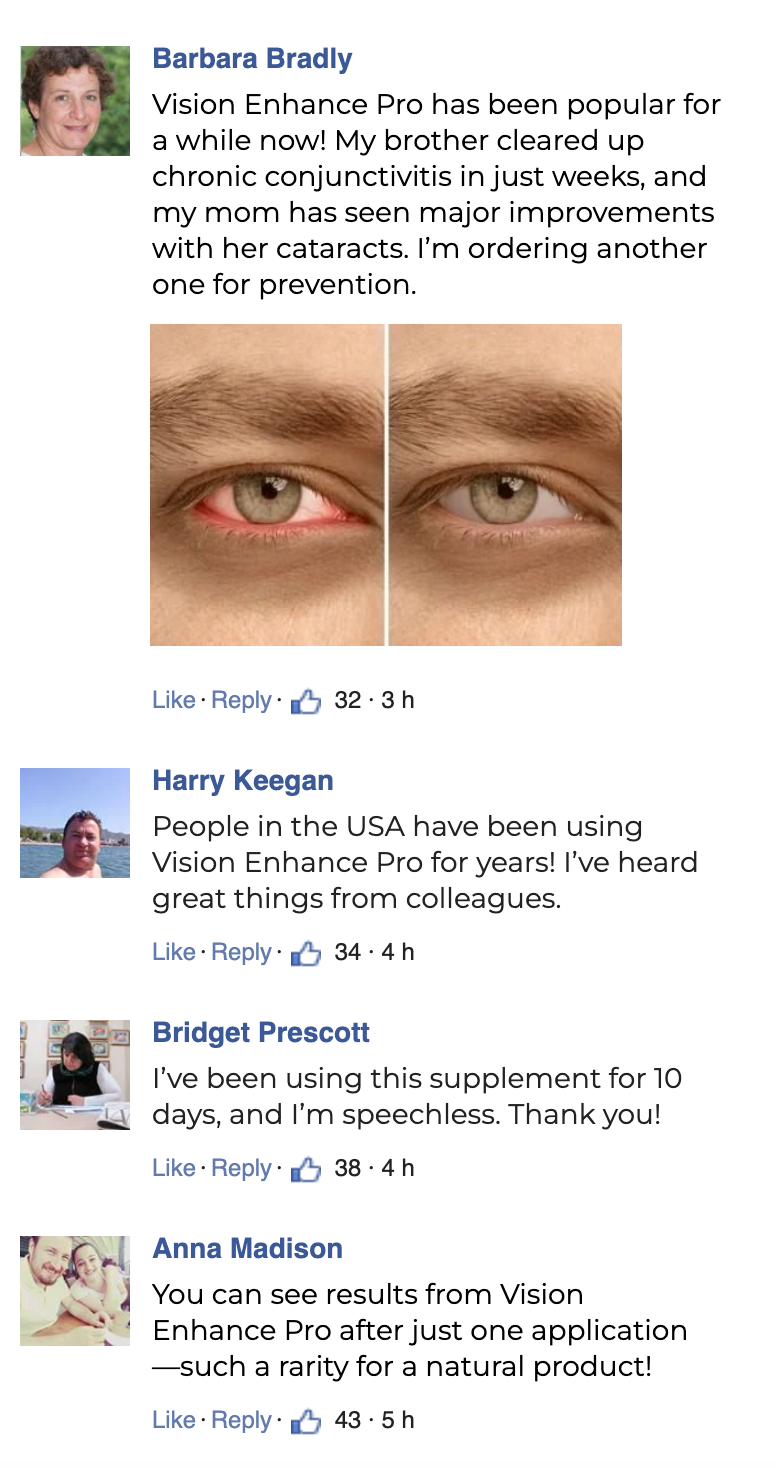The image size is (776, 1468).
Task: View the before-and-after eye image
Action: 386,485
